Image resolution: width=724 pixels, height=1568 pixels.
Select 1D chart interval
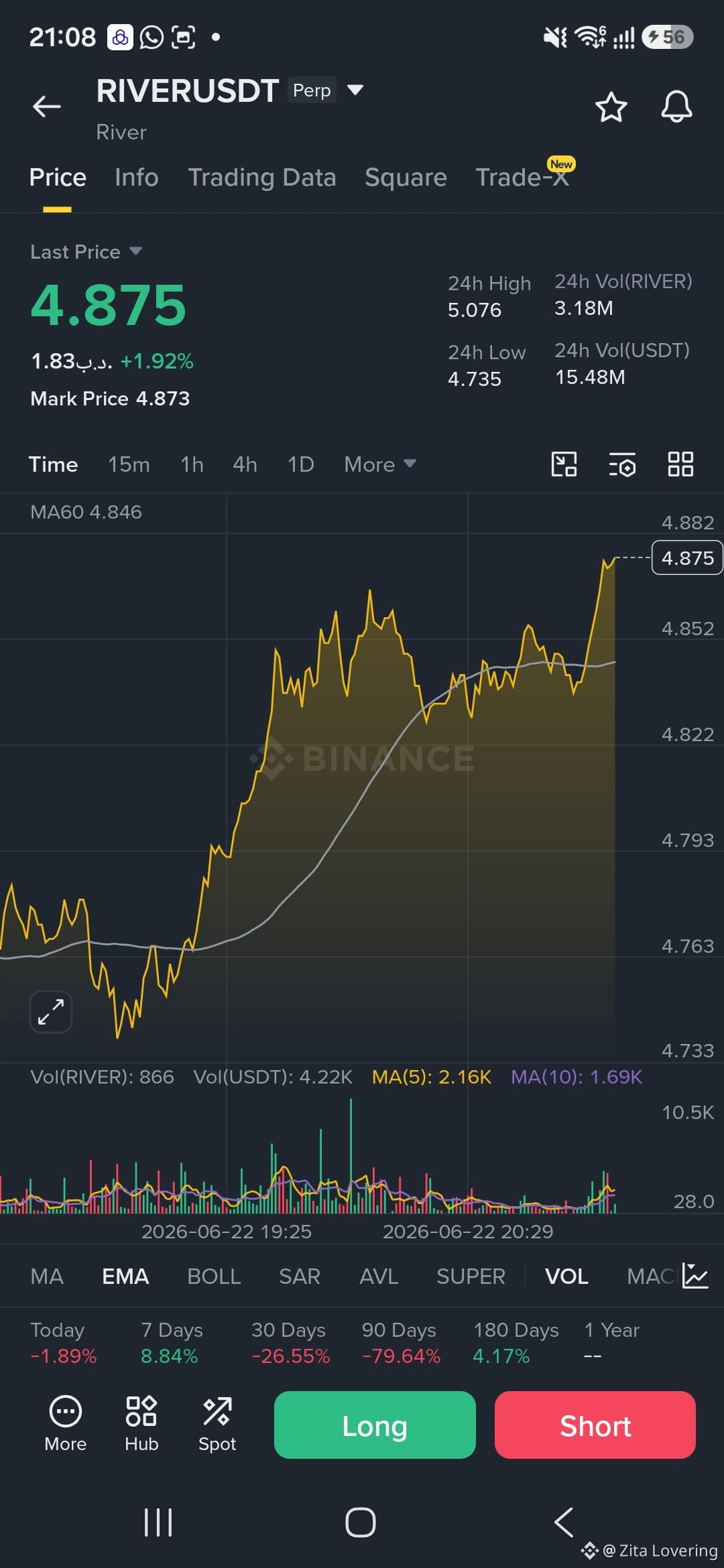coord(300,464)
